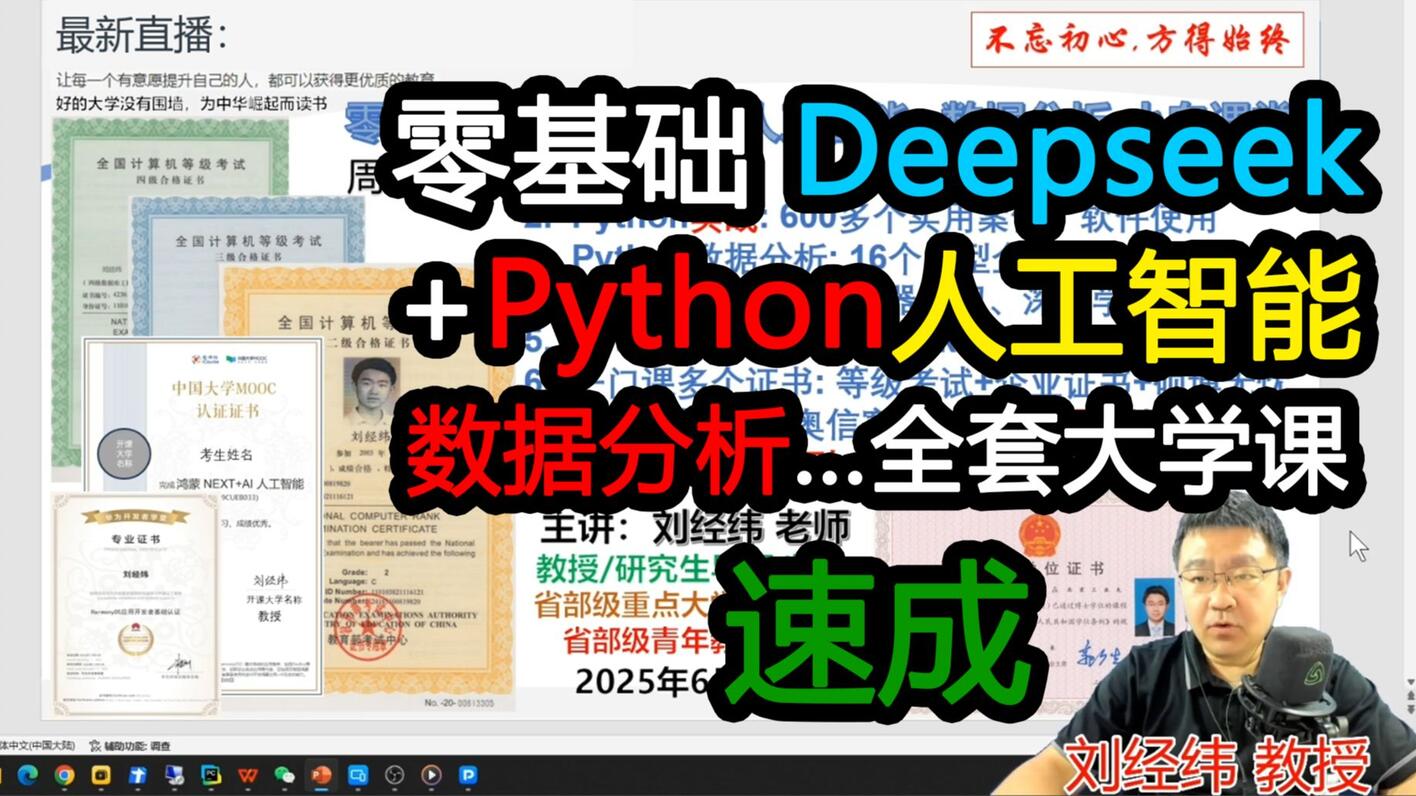The image size is (1416, 796).
Task: Open the media player icon in the taskbar
Action: [431, 775]
